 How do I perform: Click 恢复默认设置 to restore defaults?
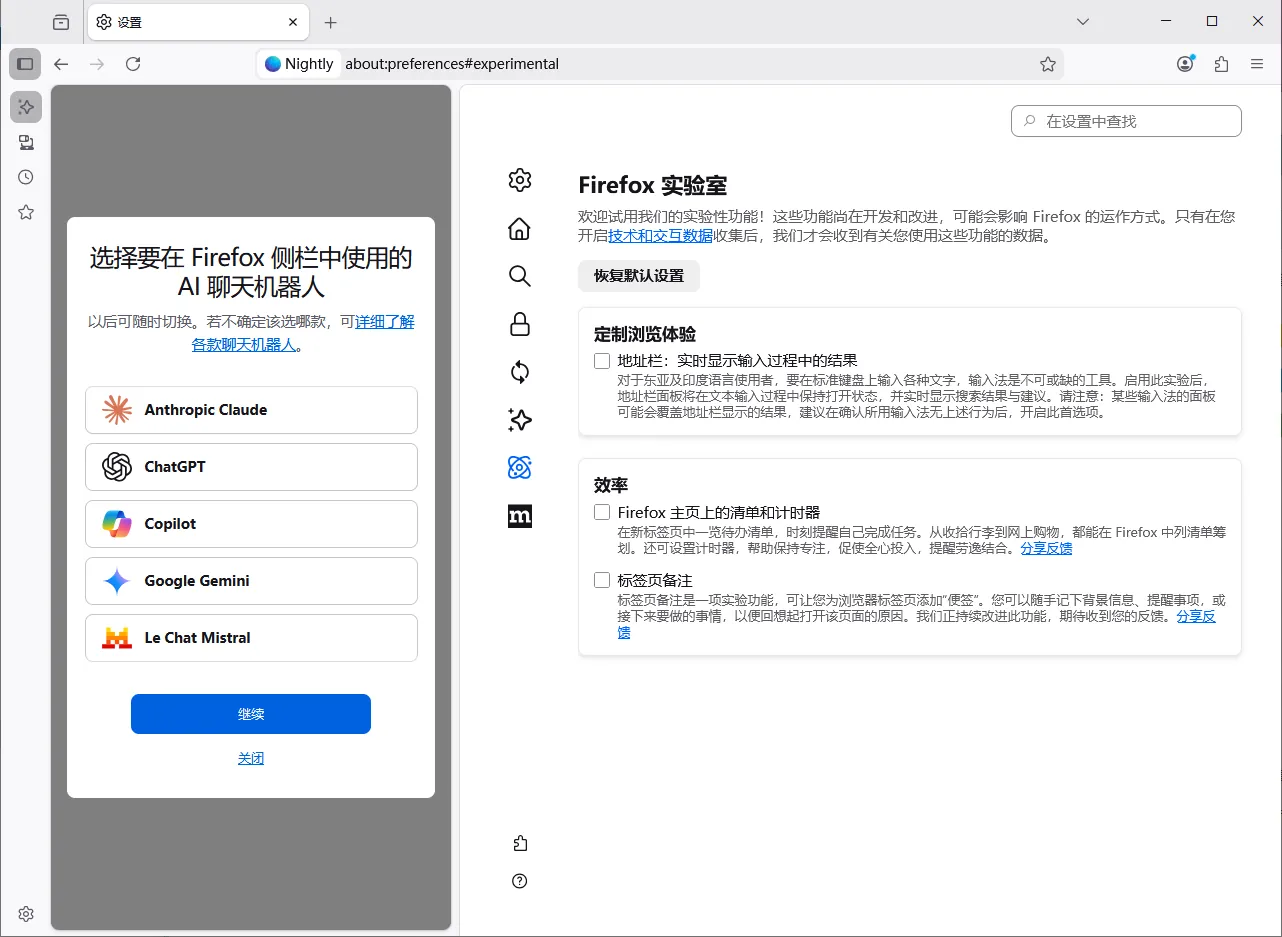point(638,276)
